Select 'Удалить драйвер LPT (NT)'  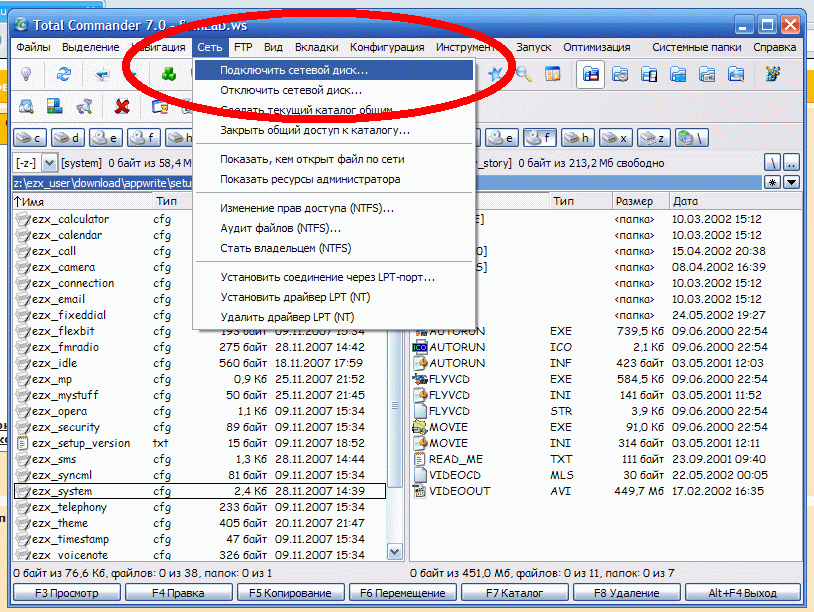pyautogui.click(x=334, y=317)
